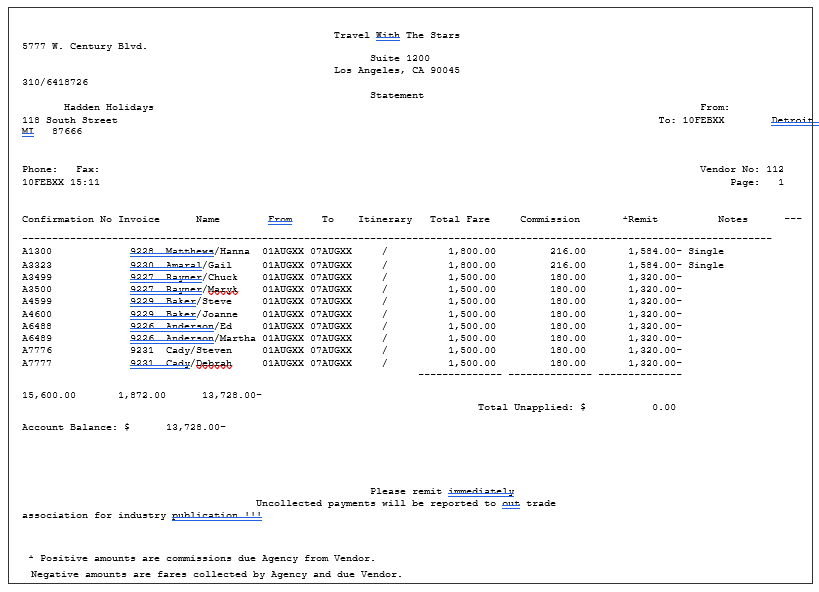Select 'Los Angeles, CA 90045' text
Image resolution: width=819 pixels, height=592 pixels.
(397, 70)
